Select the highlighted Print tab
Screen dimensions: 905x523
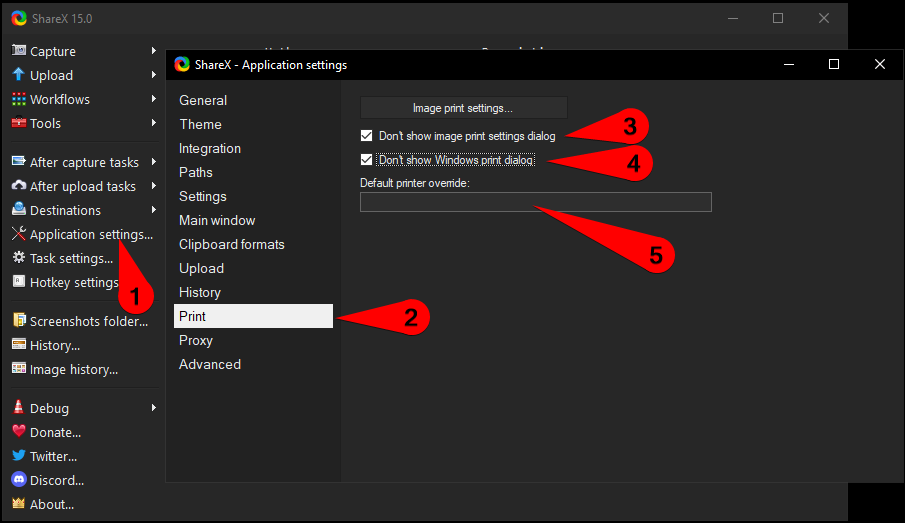pos(253,316)
